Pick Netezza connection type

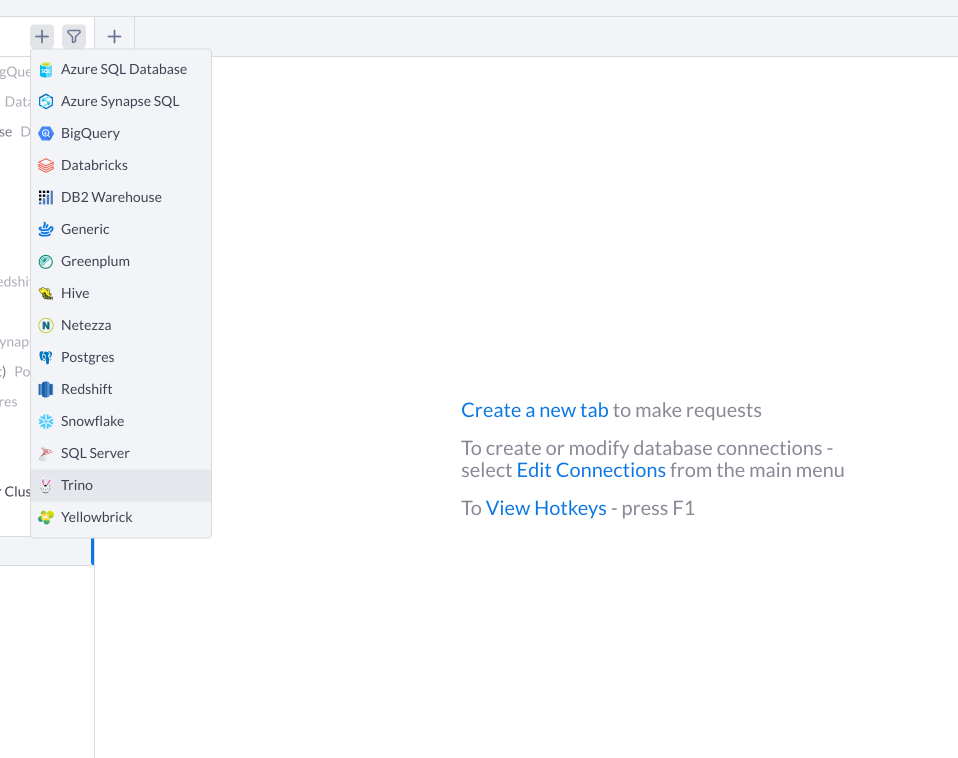121,326
